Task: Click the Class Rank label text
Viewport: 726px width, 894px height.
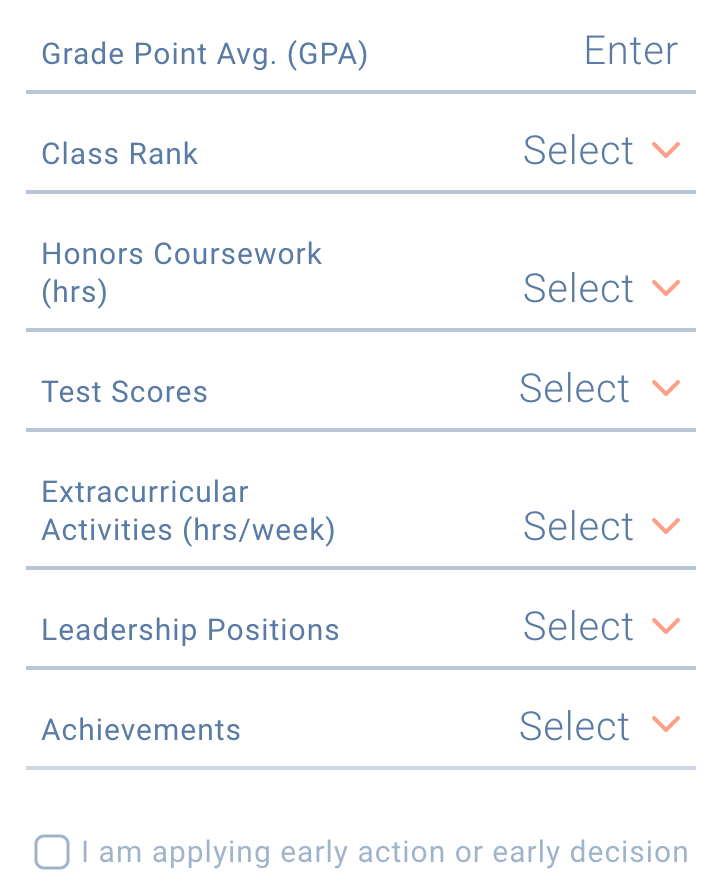Action: (120, 154)
